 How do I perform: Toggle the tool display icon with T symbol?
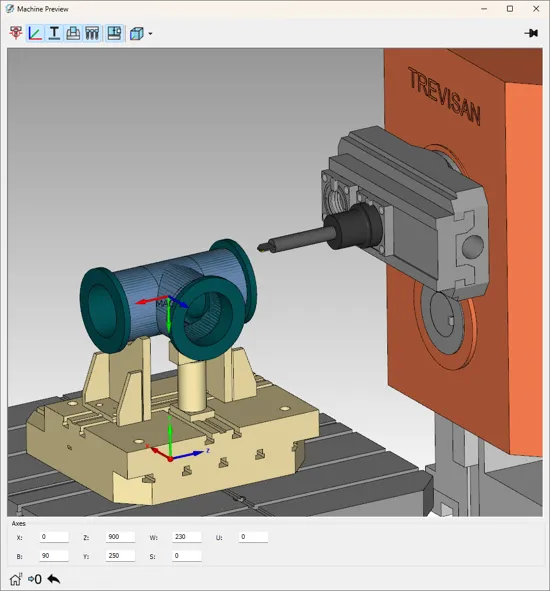coord(54,33)
